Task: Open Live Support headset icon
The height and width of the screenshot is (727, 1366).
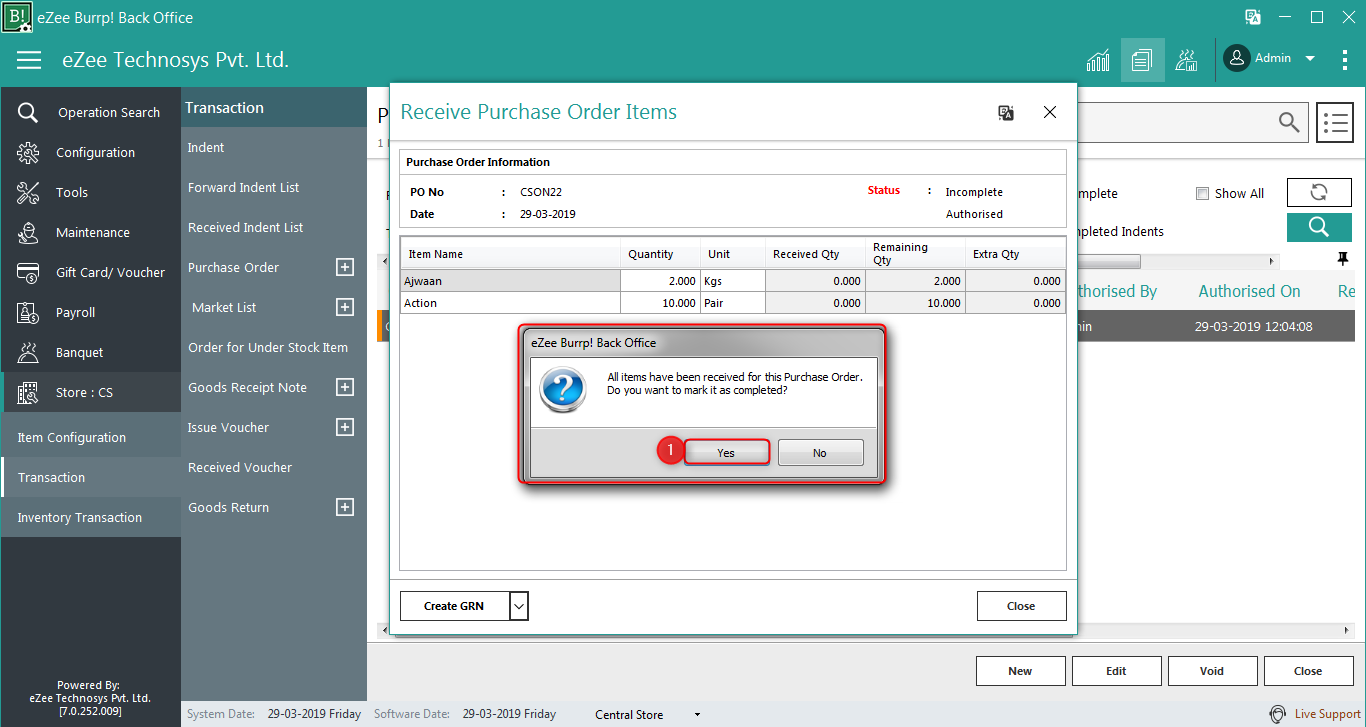Action: coord(1277,714)
